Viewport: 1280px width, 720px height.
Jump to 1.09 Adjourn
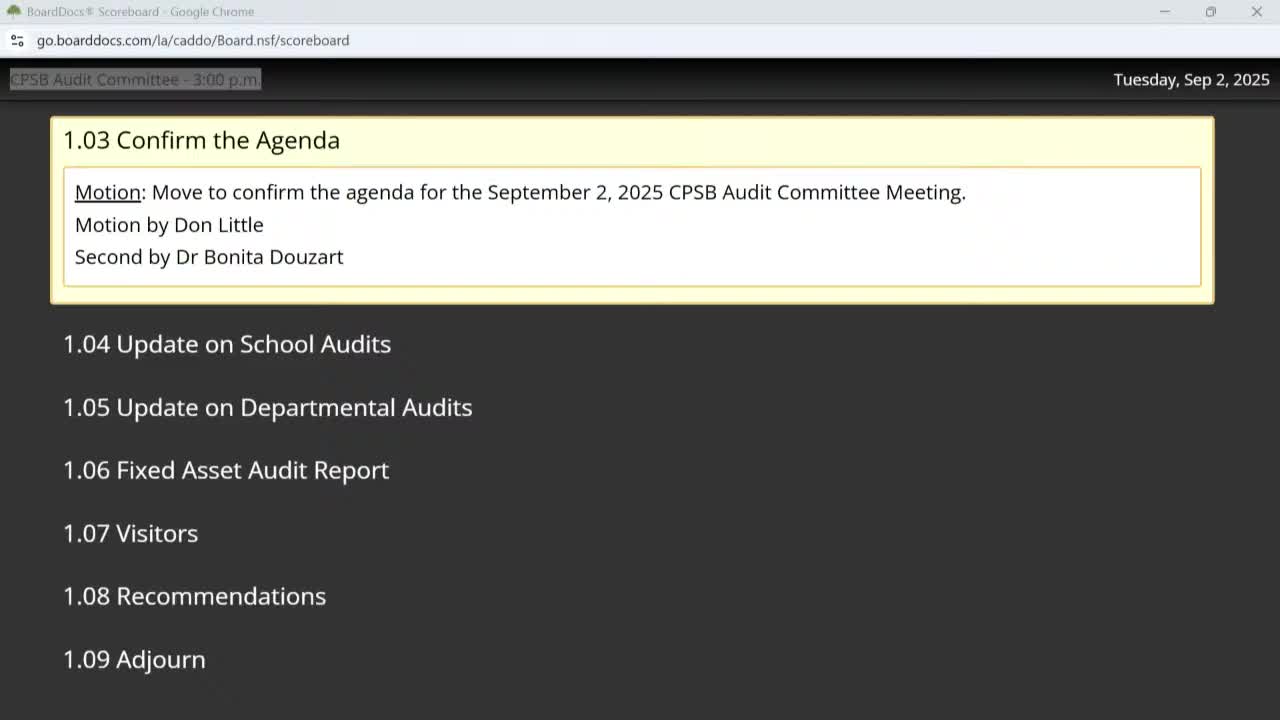134,659
